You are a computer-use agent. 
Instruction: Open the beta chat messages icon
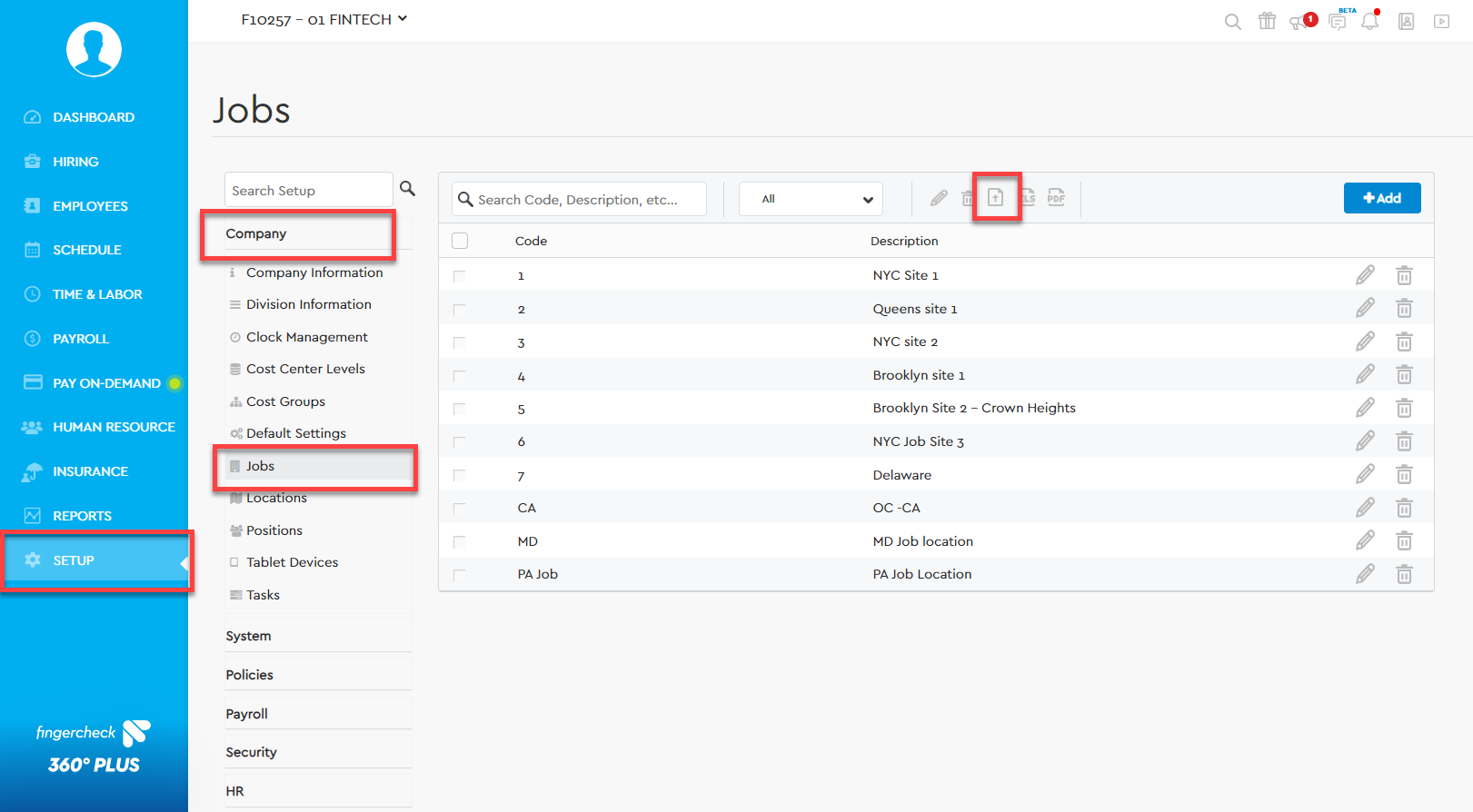point(1338,22)
